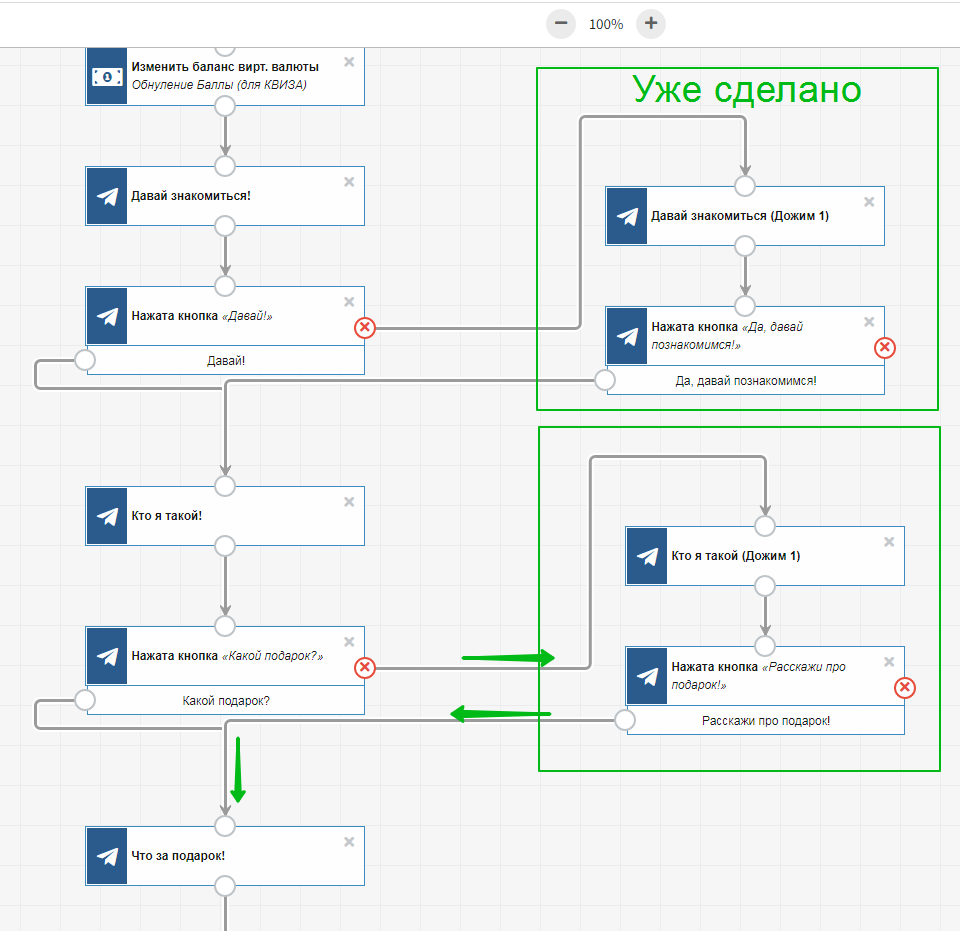Click input connector atop Что за подарок! block
This screenshot has width=960, height=931.
click(x=225, y=826)
